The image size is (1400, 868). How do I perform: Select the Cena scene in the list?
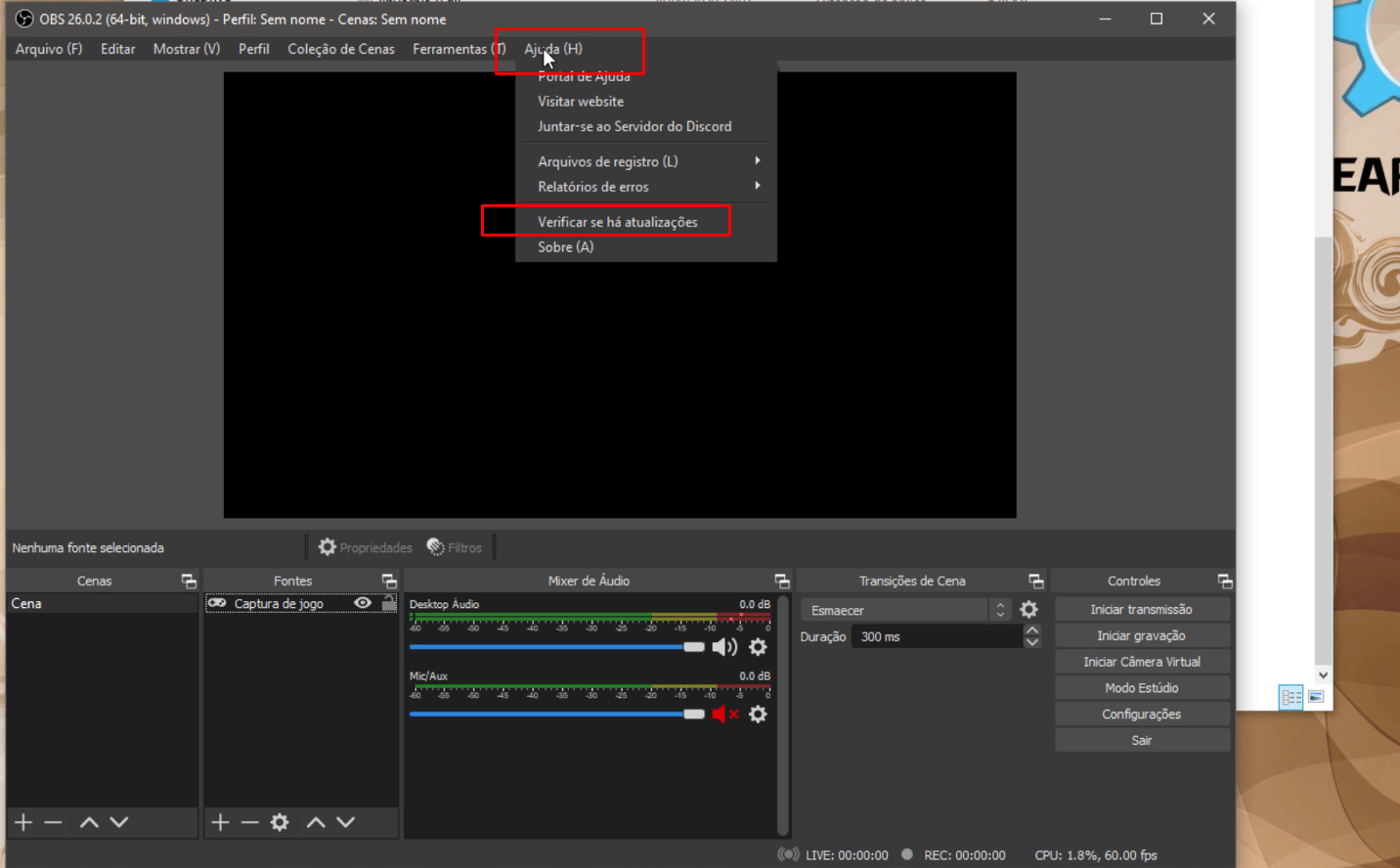pos(102,604)
